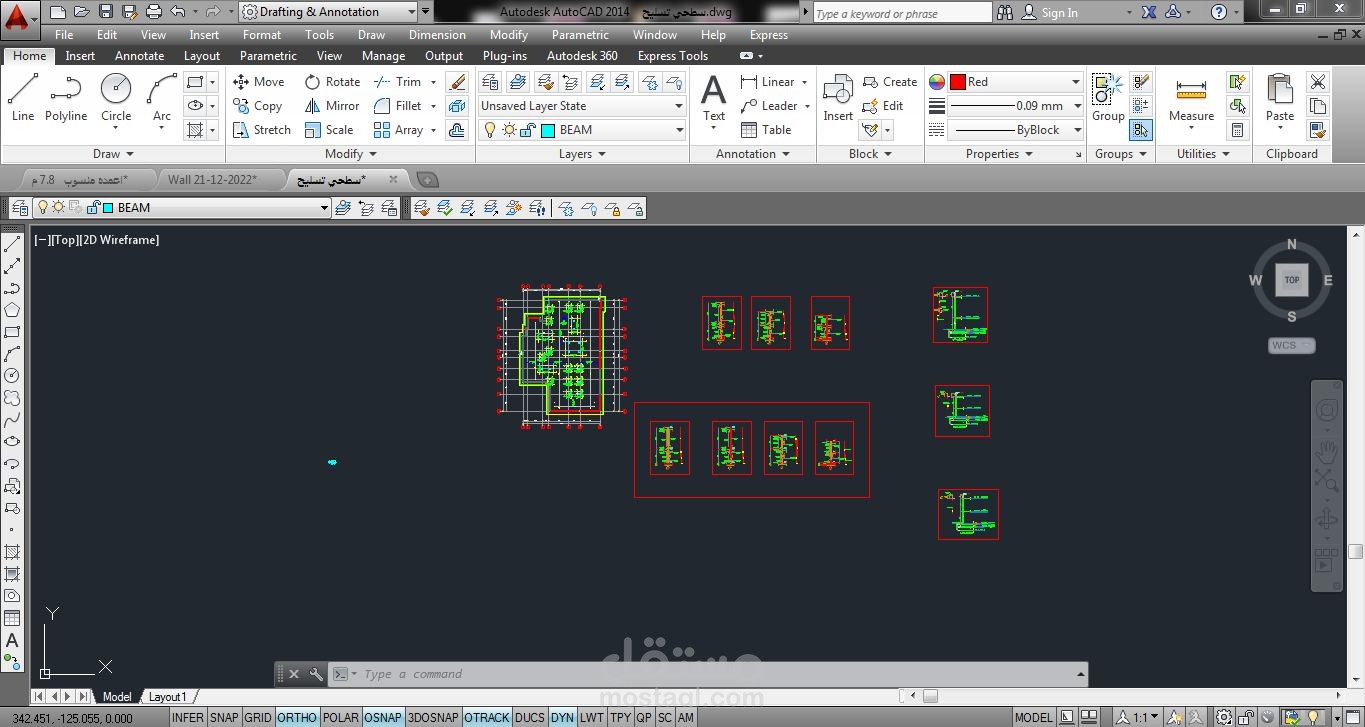
Task: Disable ORTHO mode
Action: coord(297,717)
